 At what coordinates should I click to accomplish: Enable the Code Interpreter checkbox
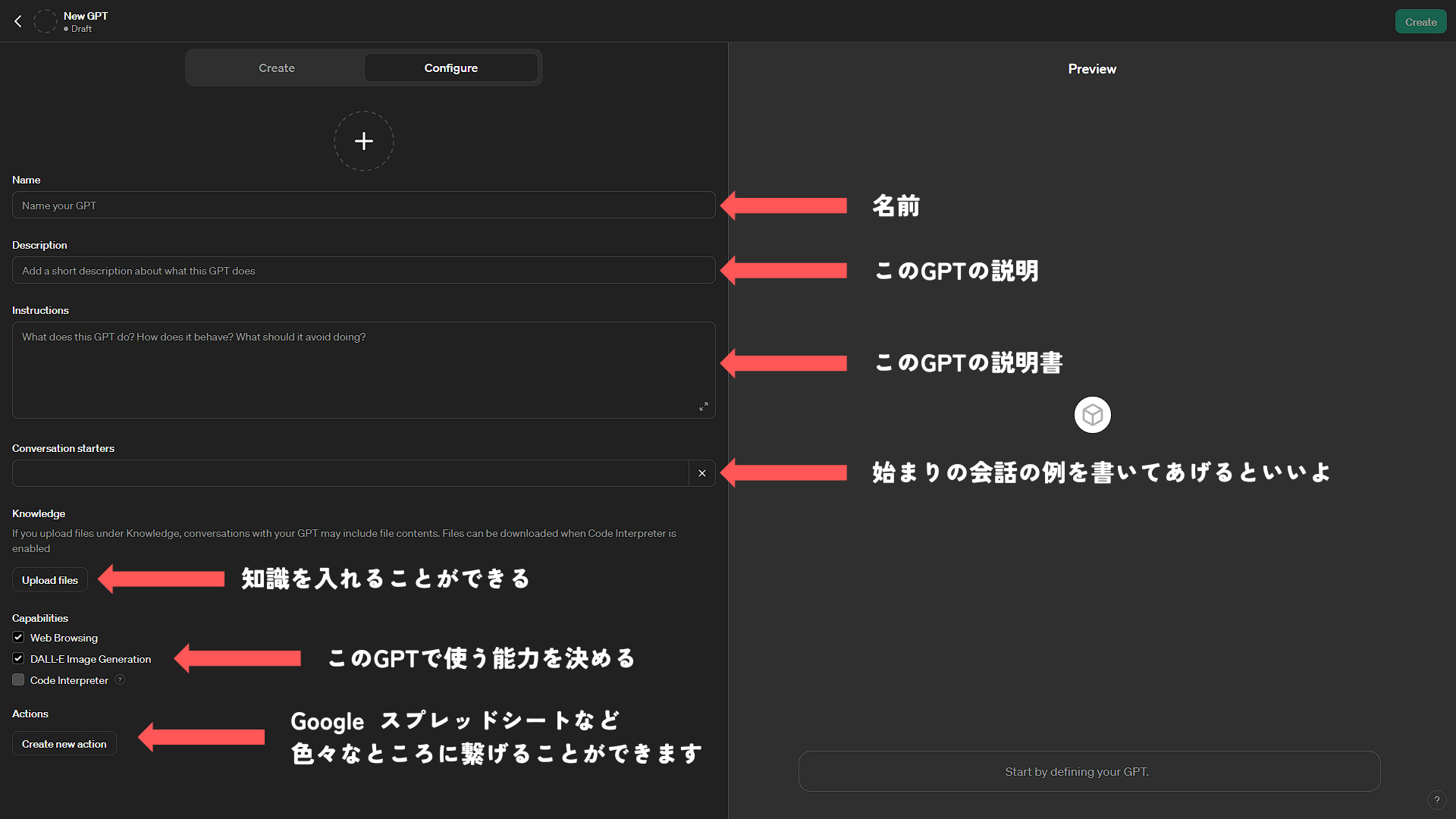18,680
